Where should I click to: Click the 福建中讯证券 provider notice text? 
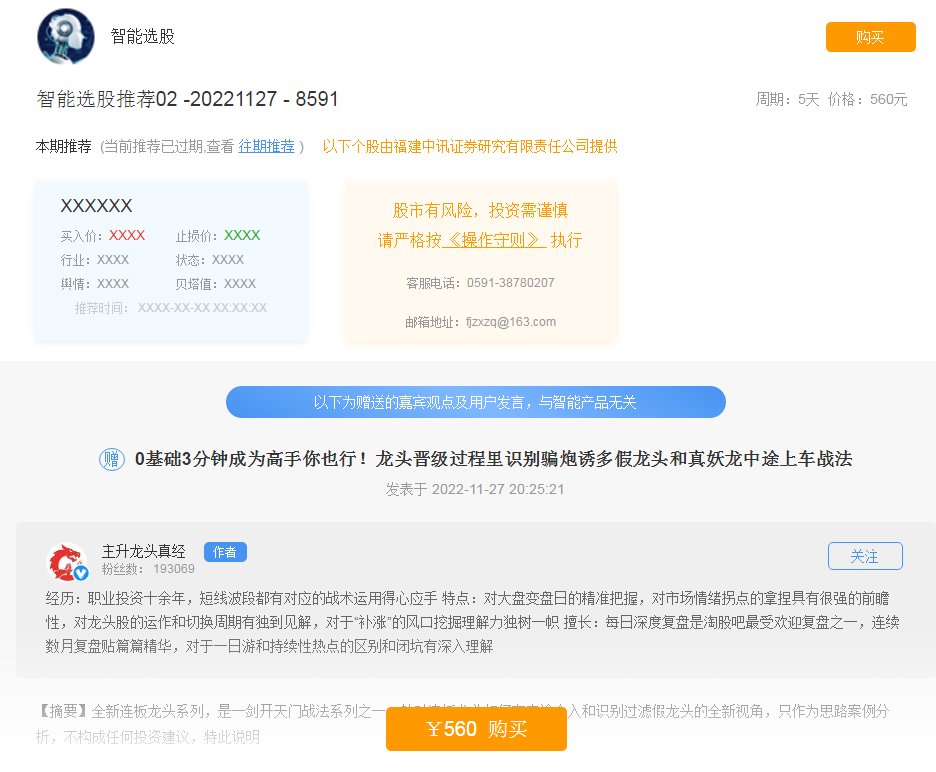[x=468, y=146]
